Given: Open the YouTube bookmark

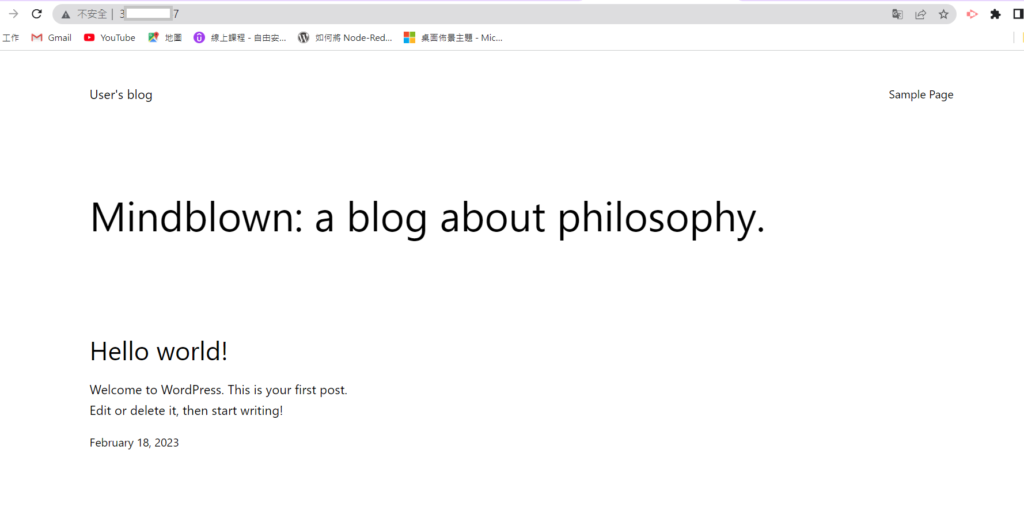Looking at the screenshot, I should (109, 38).
